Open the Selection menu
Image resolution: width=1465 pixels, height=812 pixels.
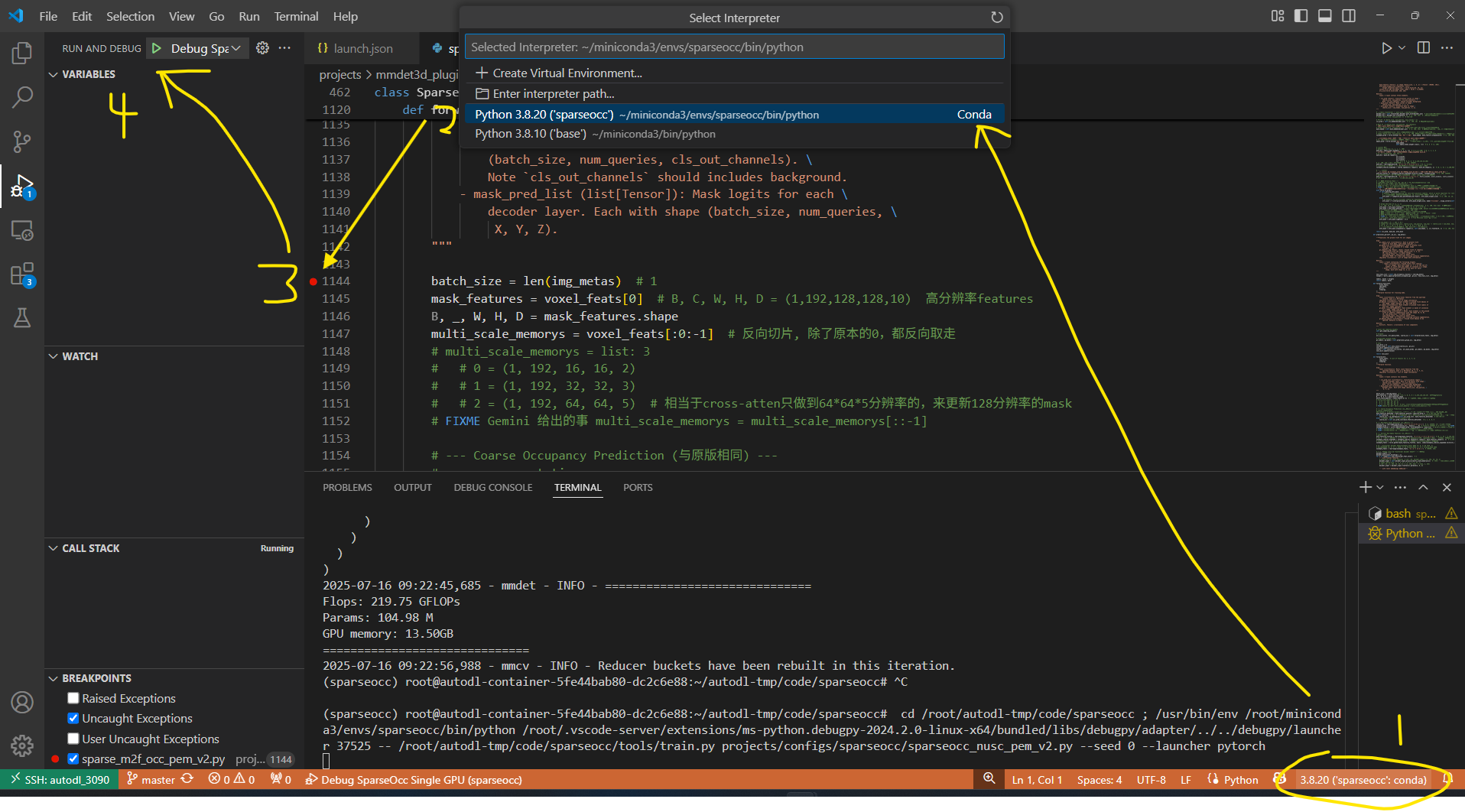coord(130,16)
